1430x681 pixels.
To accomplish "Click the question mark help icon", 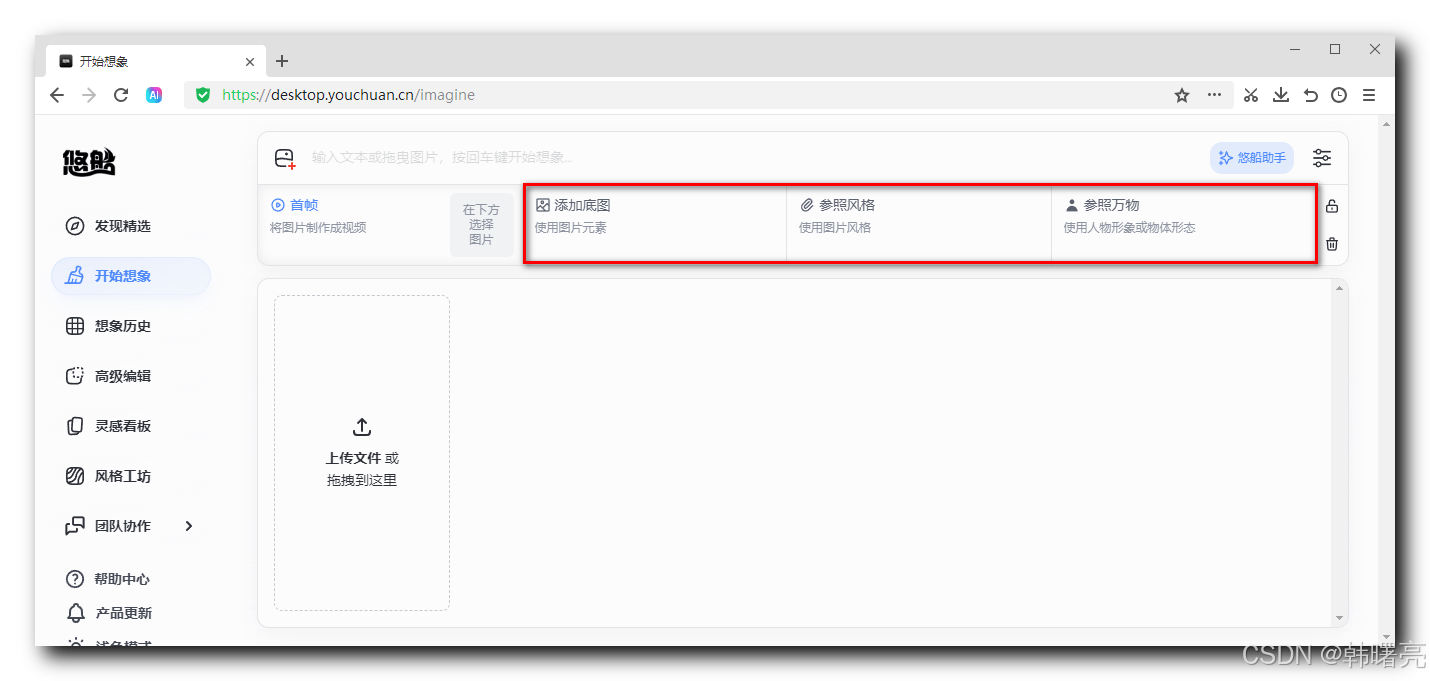I will [75, 579].
